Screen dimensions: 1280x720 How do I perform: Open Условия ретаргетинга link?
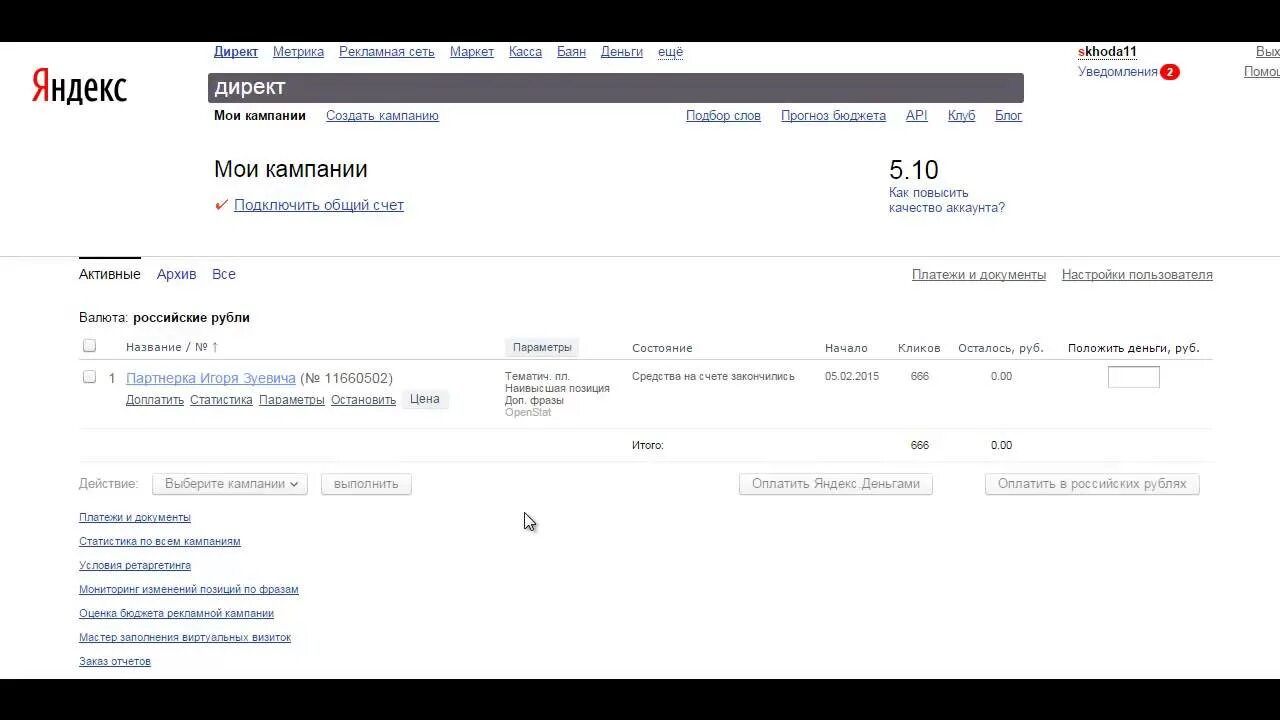pyautogui.click(x=135, y=566)
